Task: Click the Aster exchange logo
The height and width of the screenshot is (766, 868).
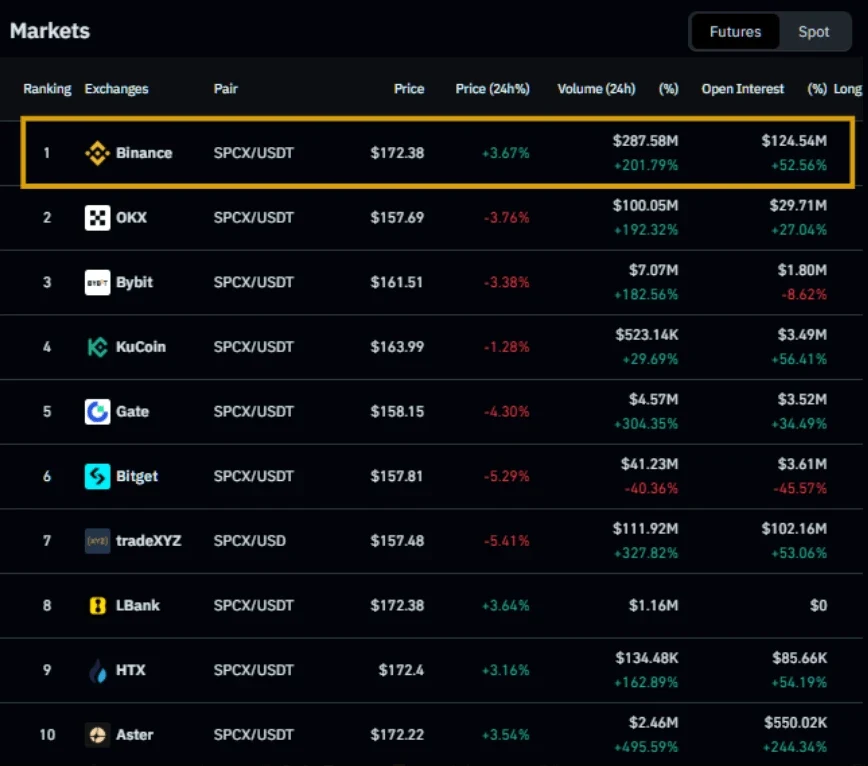Action: pos(97,735)
